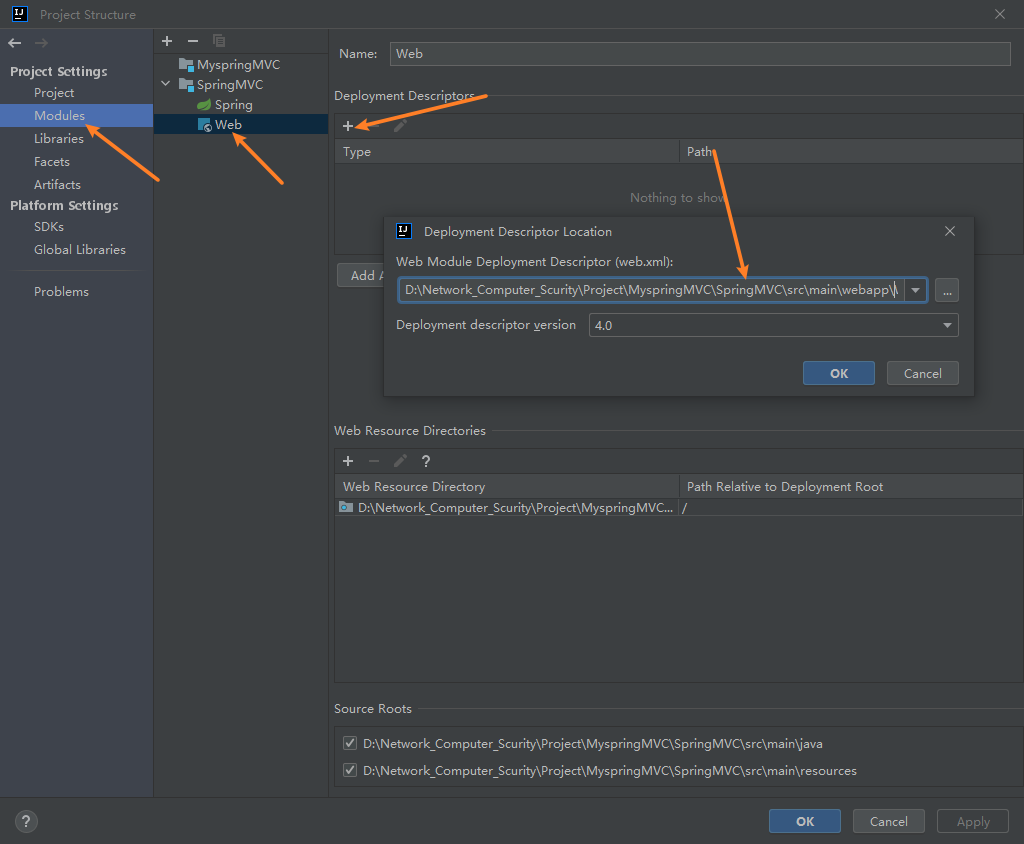Screen dimensions: 1024x844
Task: Open the web.xml path history dropdown
Action: pyautogui.click(x=916, y=290)
